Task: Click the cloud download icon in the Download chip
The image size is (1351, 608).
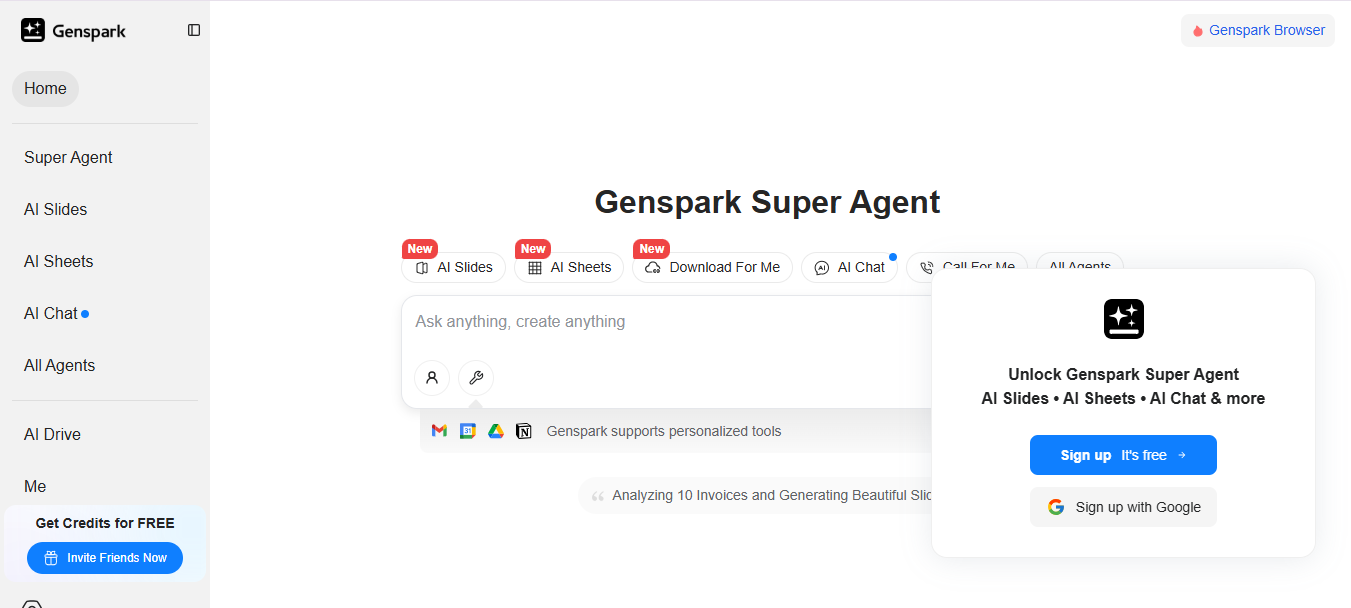Action: pyautogui.click(x=653, y=268)
